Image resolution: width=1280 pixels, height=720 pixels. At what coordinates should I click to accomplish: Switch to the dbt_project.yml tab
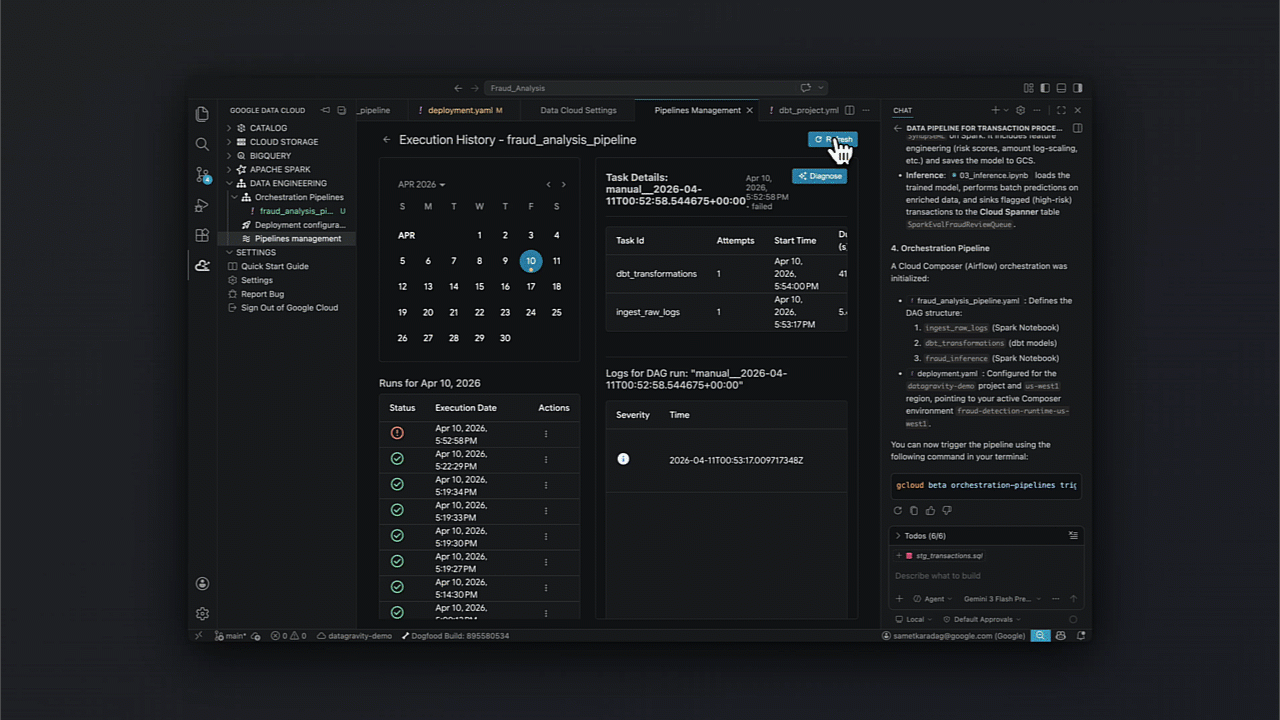[808, 110]
